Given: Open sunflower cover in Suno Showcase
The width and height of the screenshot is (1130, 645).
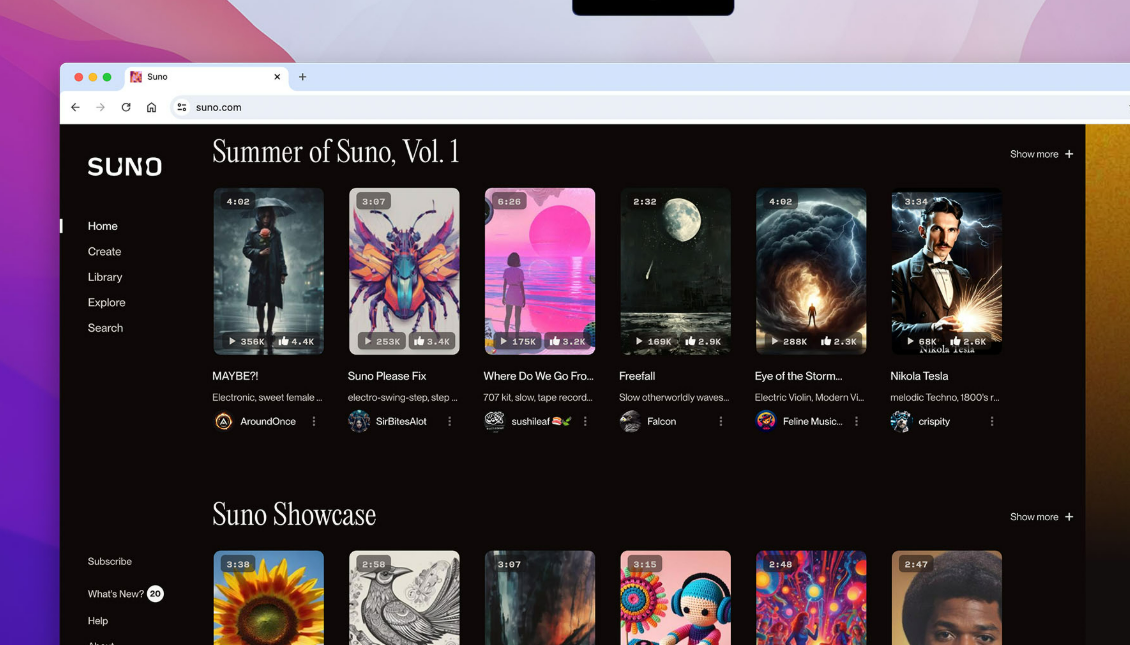Looking at the screenshot, I should pos(269,598).
